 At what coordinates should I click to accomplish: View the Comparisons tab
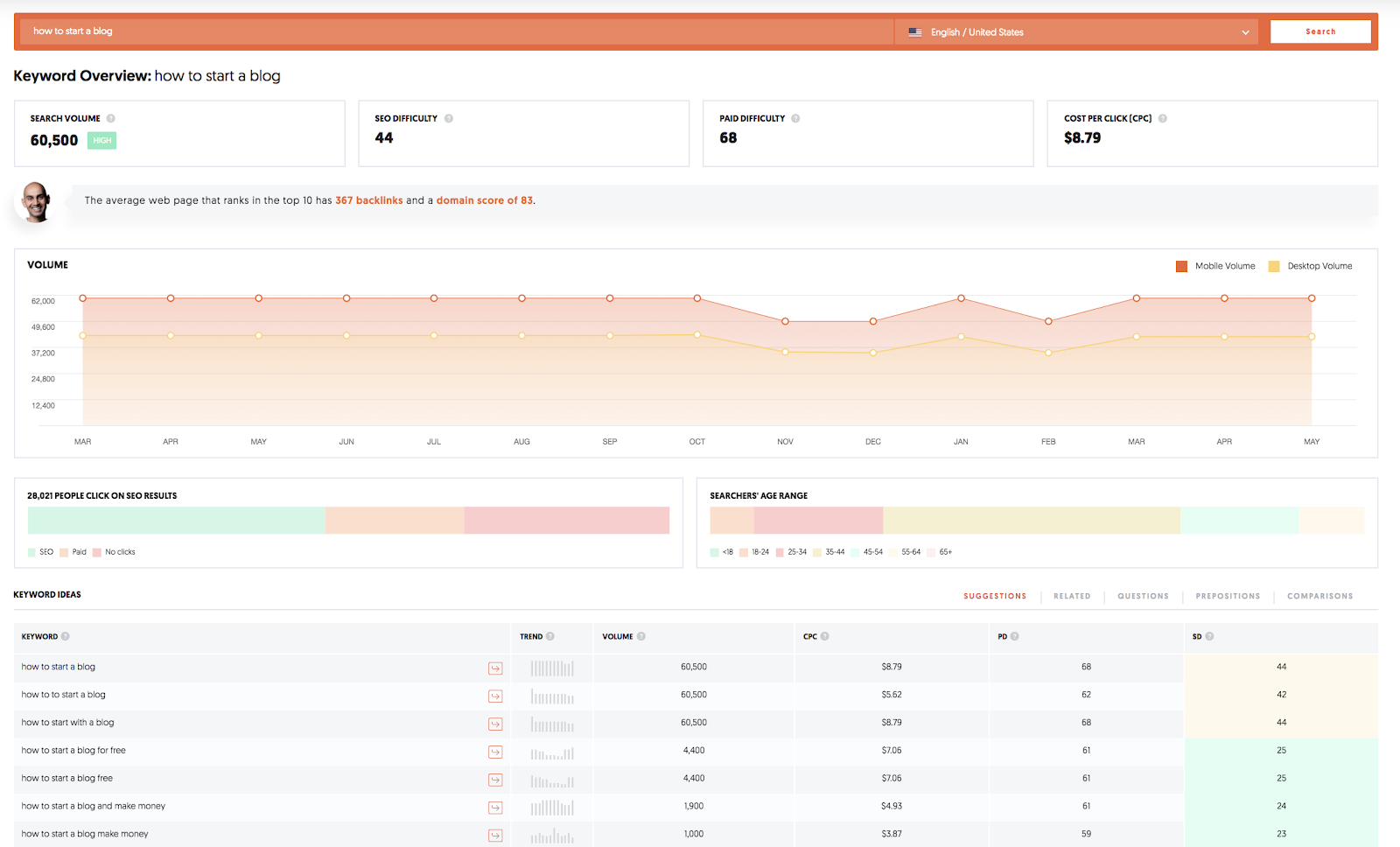1319,596
